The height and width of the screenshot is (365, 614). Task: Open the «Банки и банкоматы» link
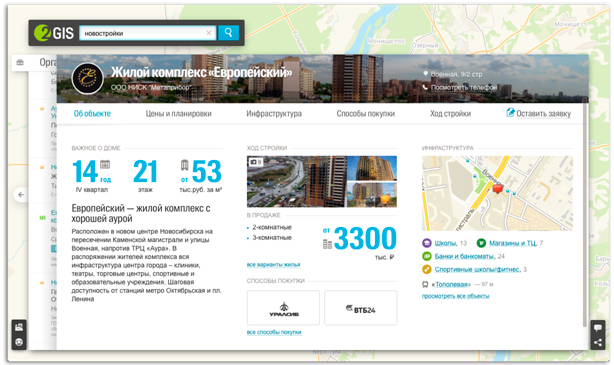[464, 257]
